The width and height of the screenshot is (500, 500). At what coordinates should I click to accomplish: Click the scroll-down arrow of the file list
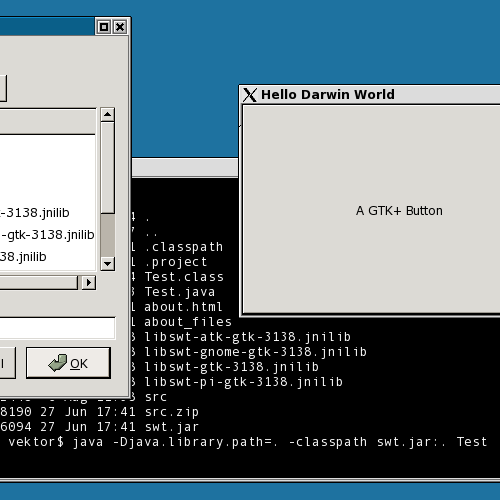[x=107, y=264]
